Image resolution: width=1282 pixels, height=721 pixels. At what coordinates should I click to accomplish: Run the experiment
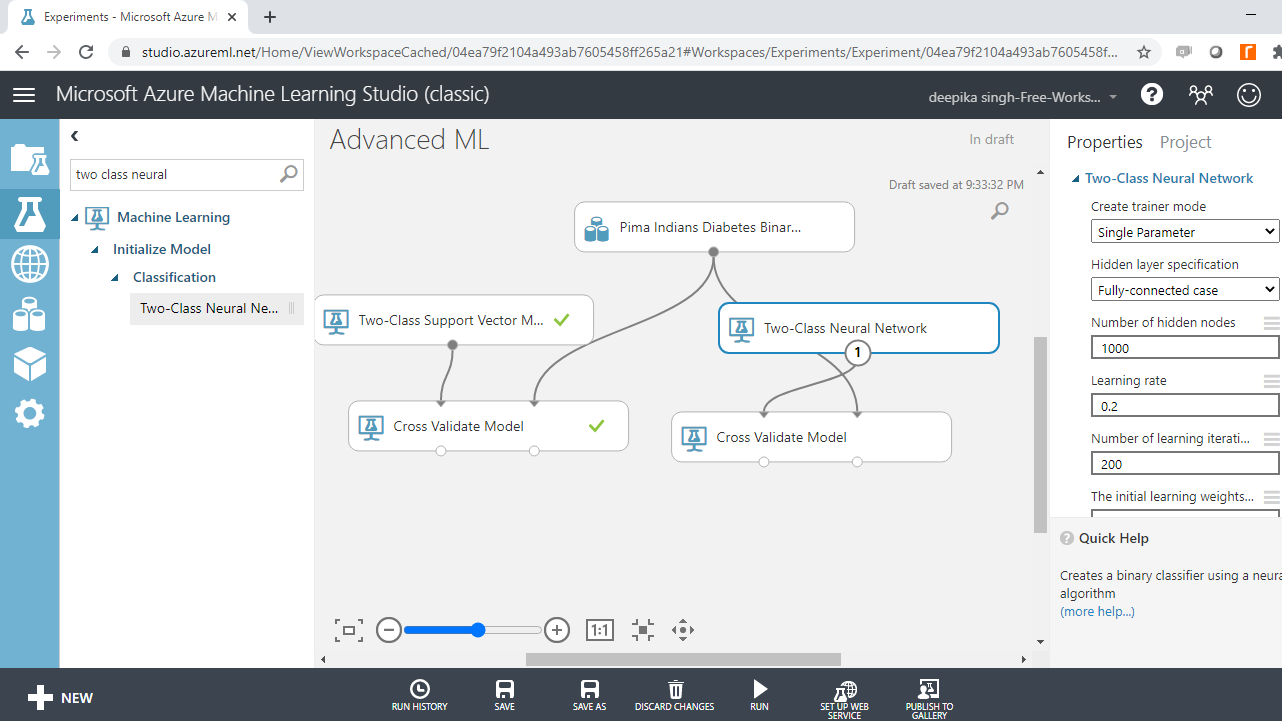(760, 695)
